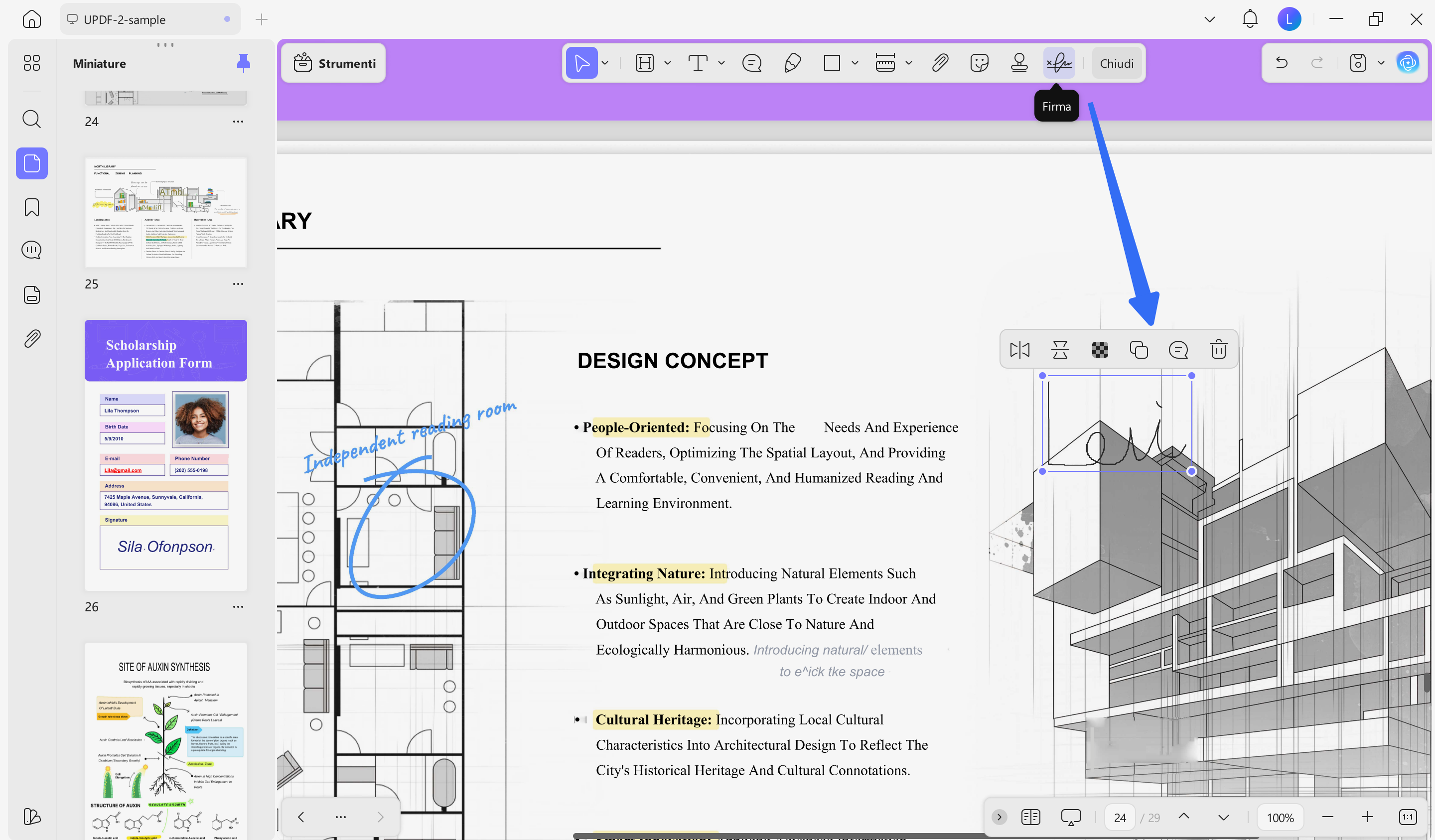
Task: Expand the Text tool dropdown arrow
Action: point(721,63)
